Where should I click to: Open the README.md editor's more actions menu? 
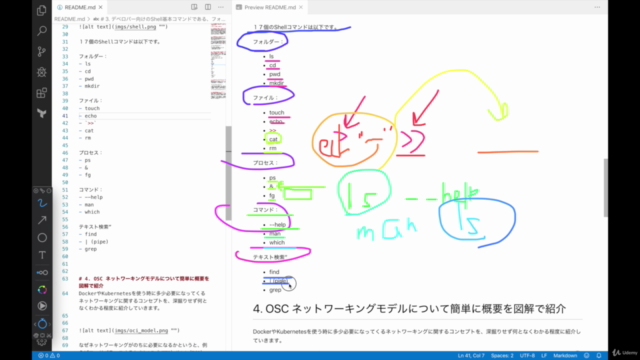coord(221,7)
